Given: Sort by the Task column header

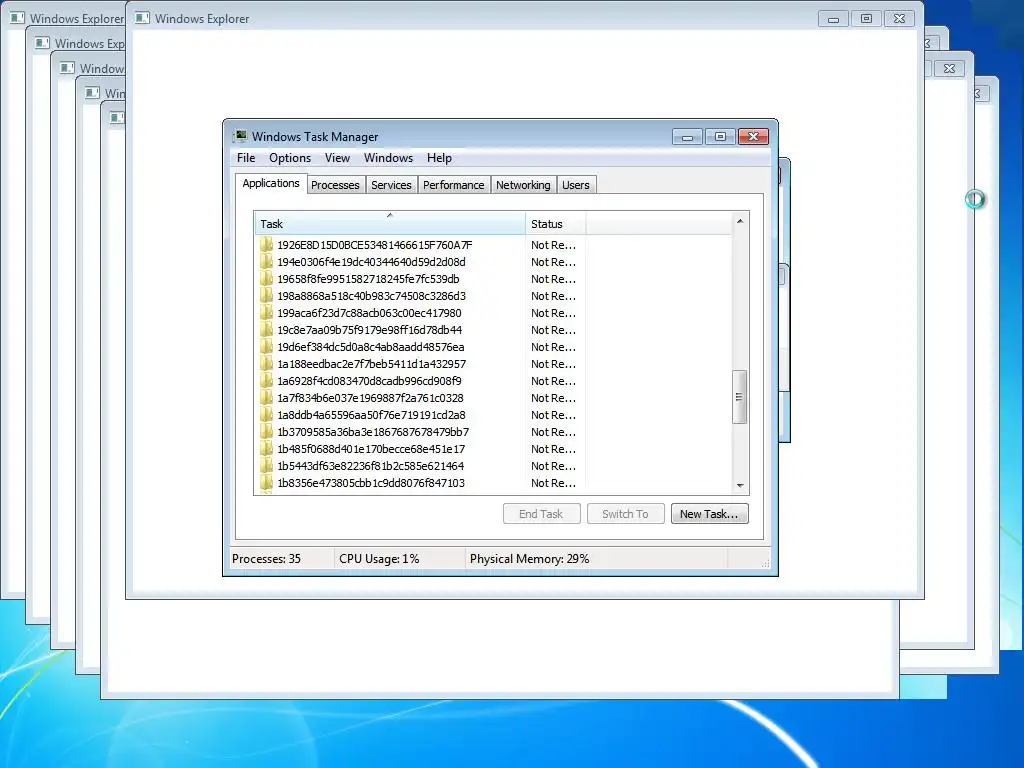Looking at the screenshot, I should [x=390, y=223].
